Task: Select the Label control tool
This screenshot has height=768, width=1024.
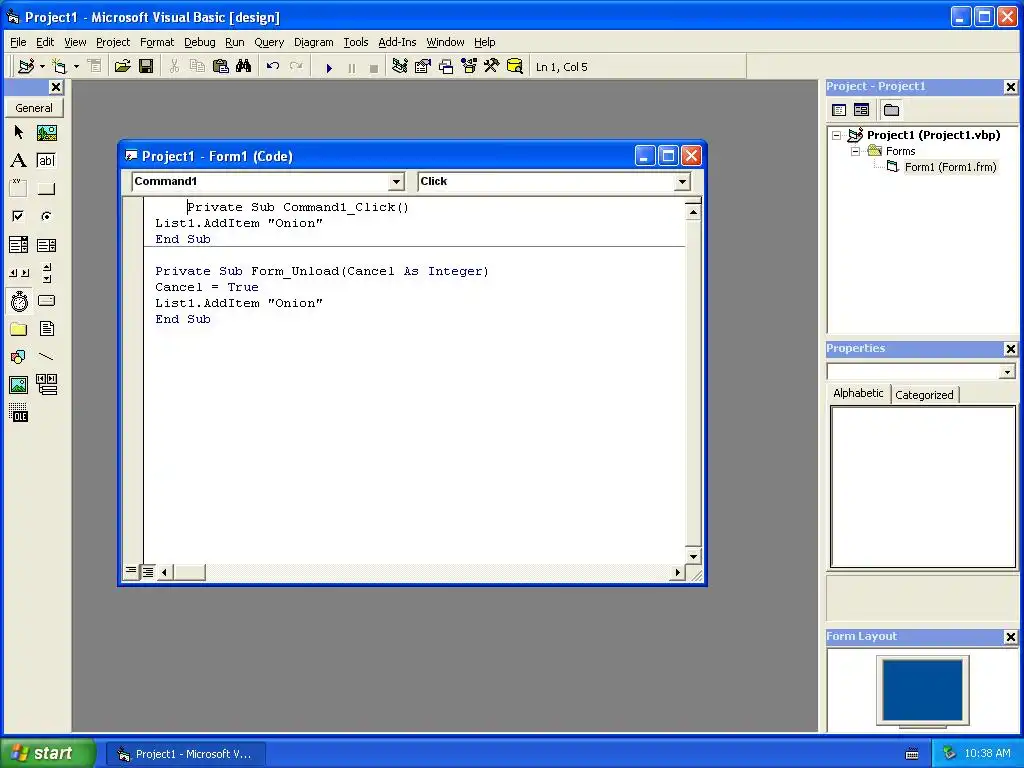Action: [x=18, y=161]
